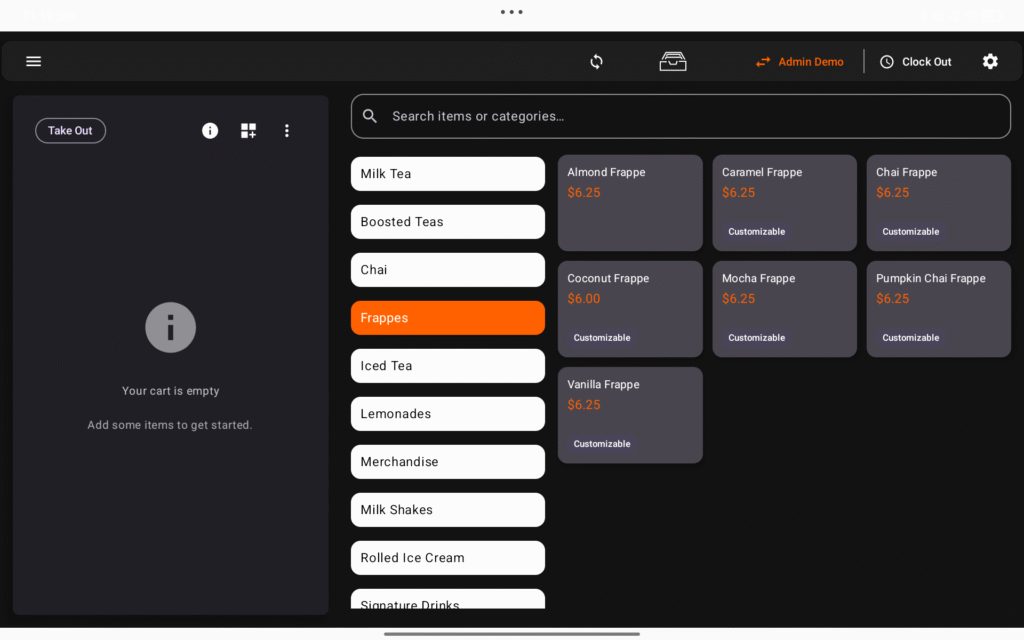Open the Boosted Teas category
Image resolution: width=1024 pixels, height=640 pixels.
[x=447, y=222]
